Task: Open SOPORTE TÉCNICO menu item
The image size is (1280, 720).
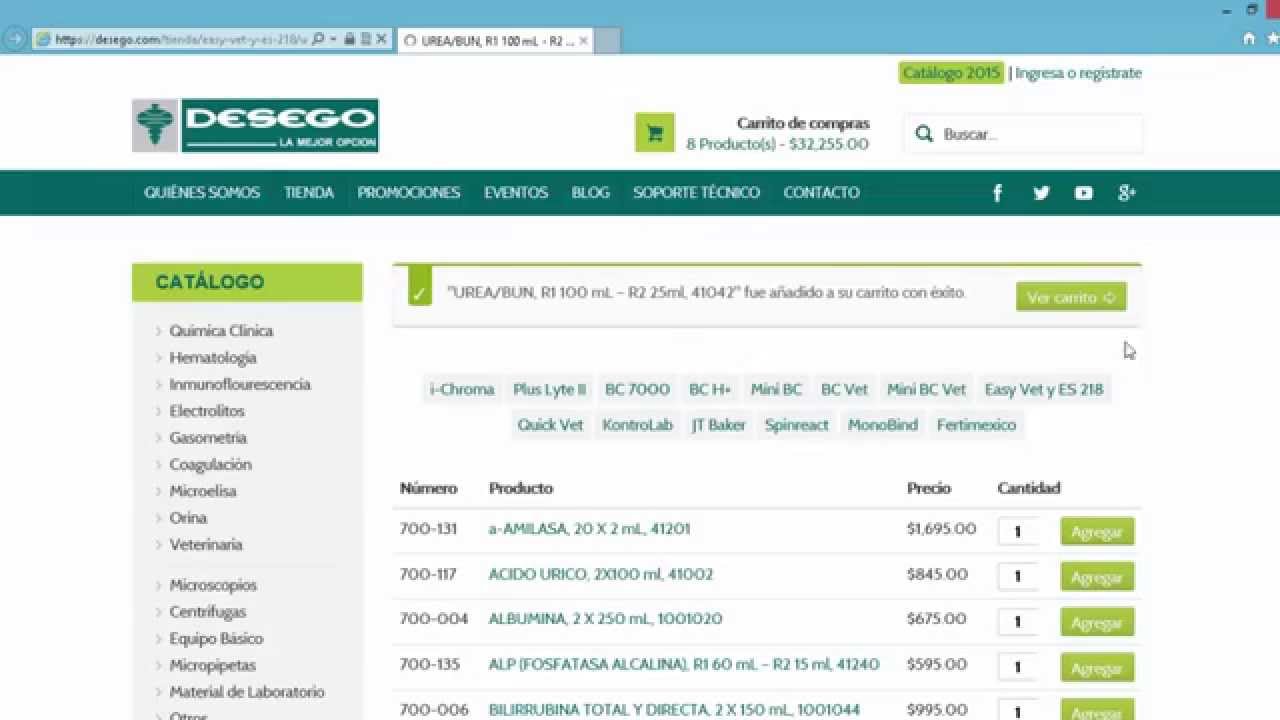Action: coord(696,193)
